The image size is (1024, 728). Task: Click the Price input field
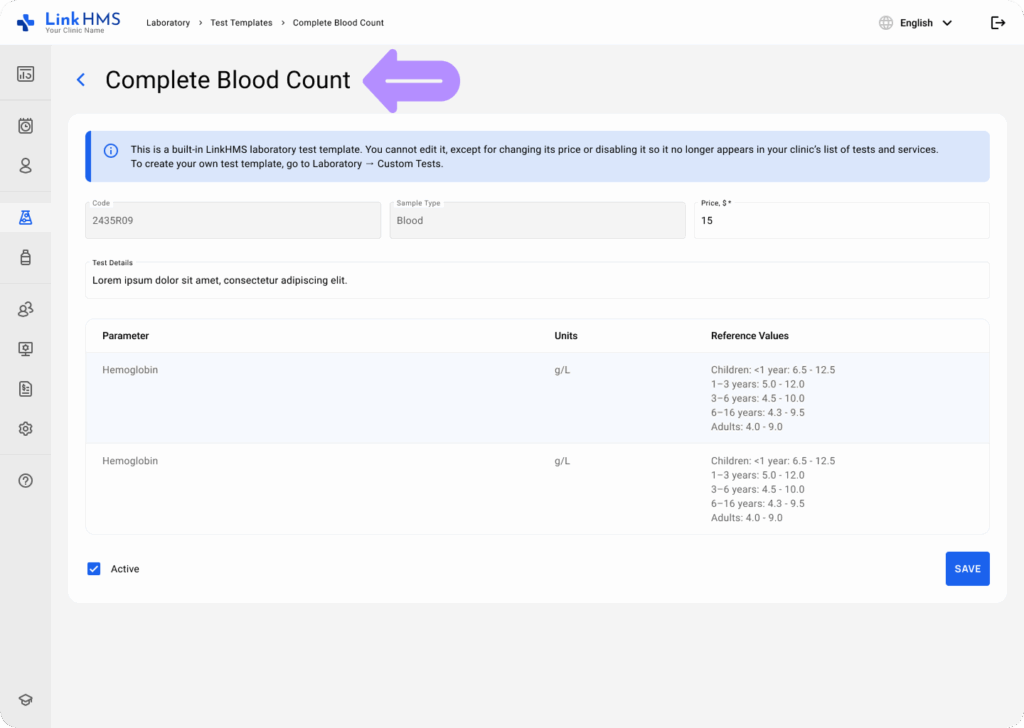click(x=841, y=221)
